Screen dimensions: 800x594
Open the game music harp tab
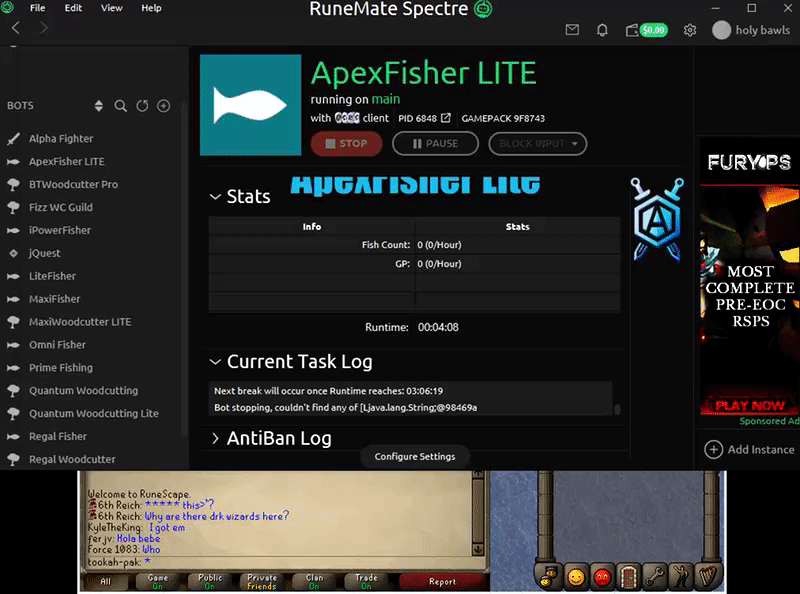point(707,577)
